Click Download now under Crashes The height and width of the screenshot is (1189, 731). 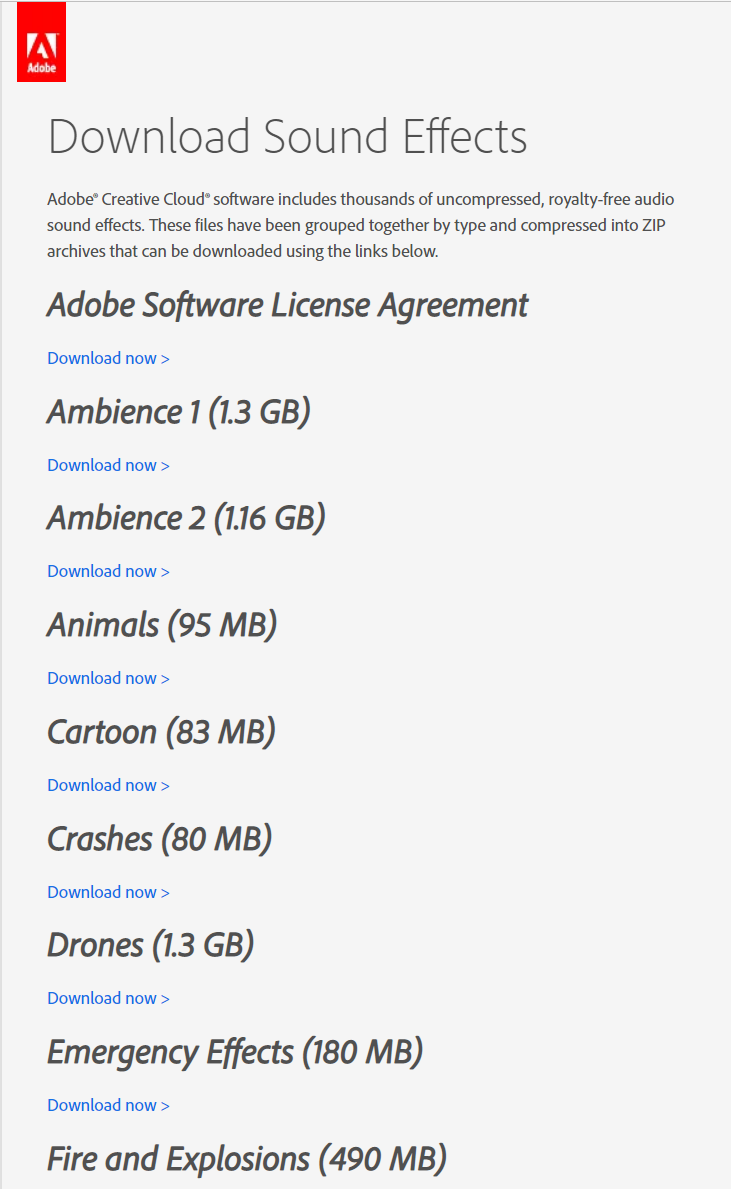(x=108, y=892)
